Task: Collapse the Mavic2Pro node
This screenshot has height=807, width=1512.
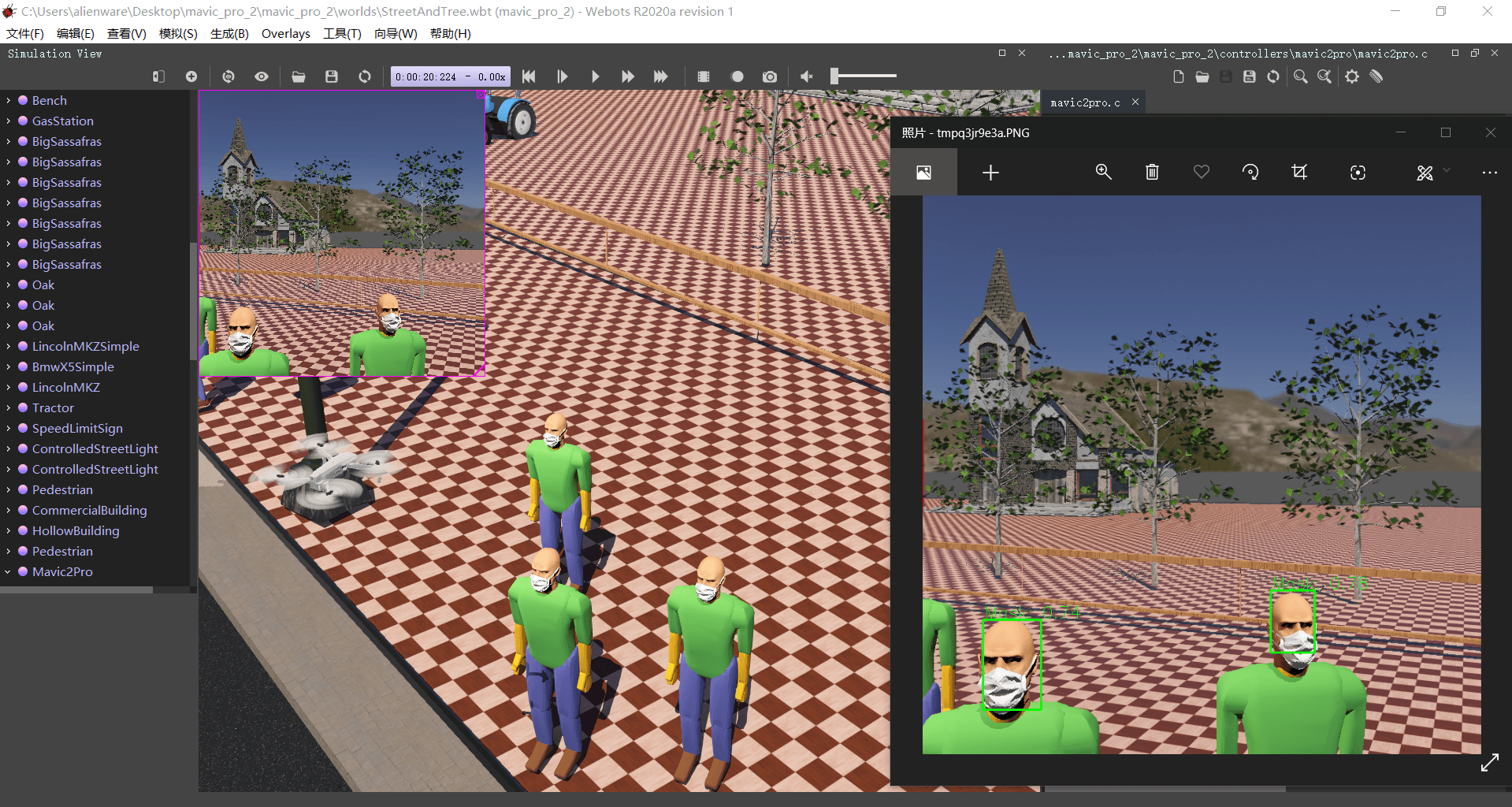Action: coord(8,572)
